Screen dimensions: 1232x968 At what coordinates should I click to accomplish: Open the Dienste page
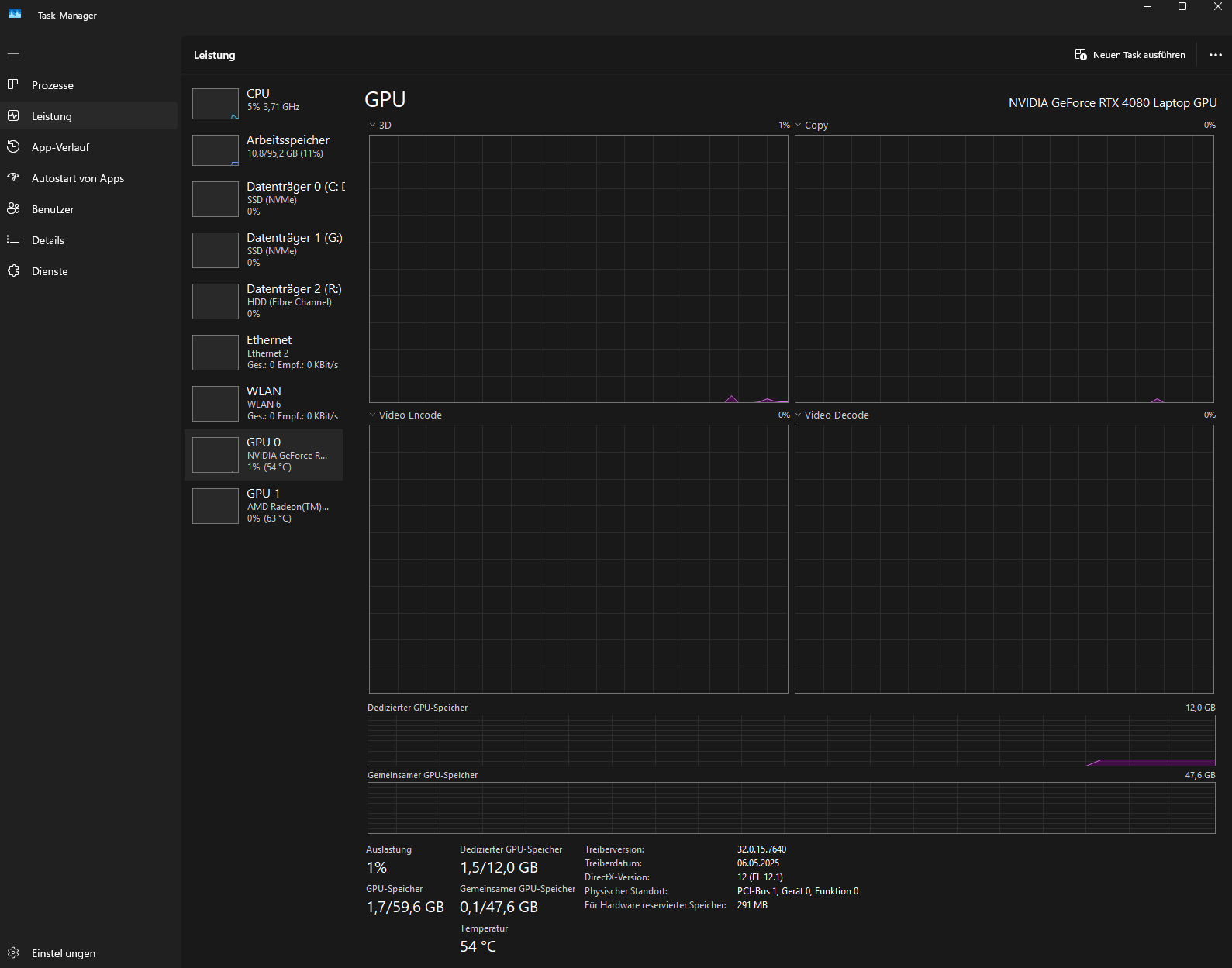coord(89,271)
